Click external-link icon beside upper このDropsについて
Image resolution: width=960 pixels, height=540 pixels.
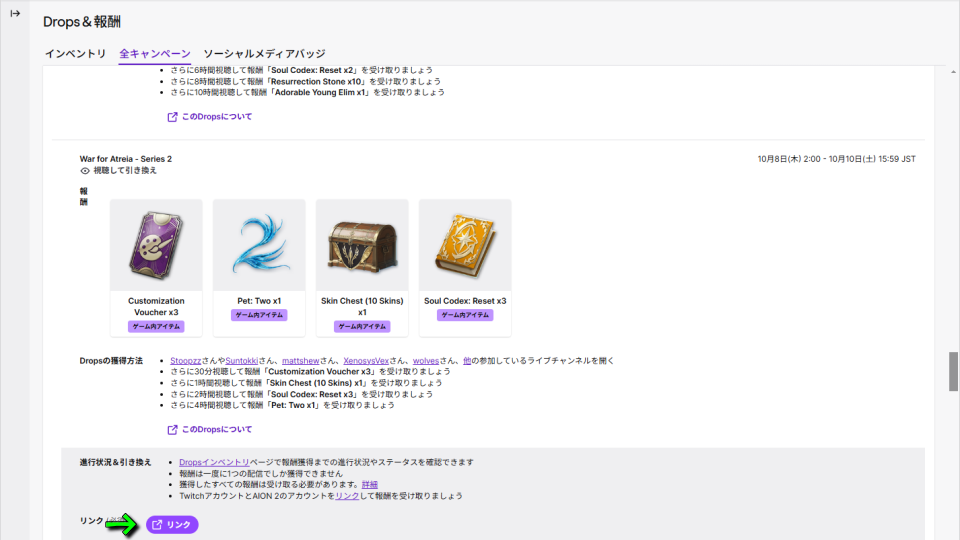pos(173,117)
